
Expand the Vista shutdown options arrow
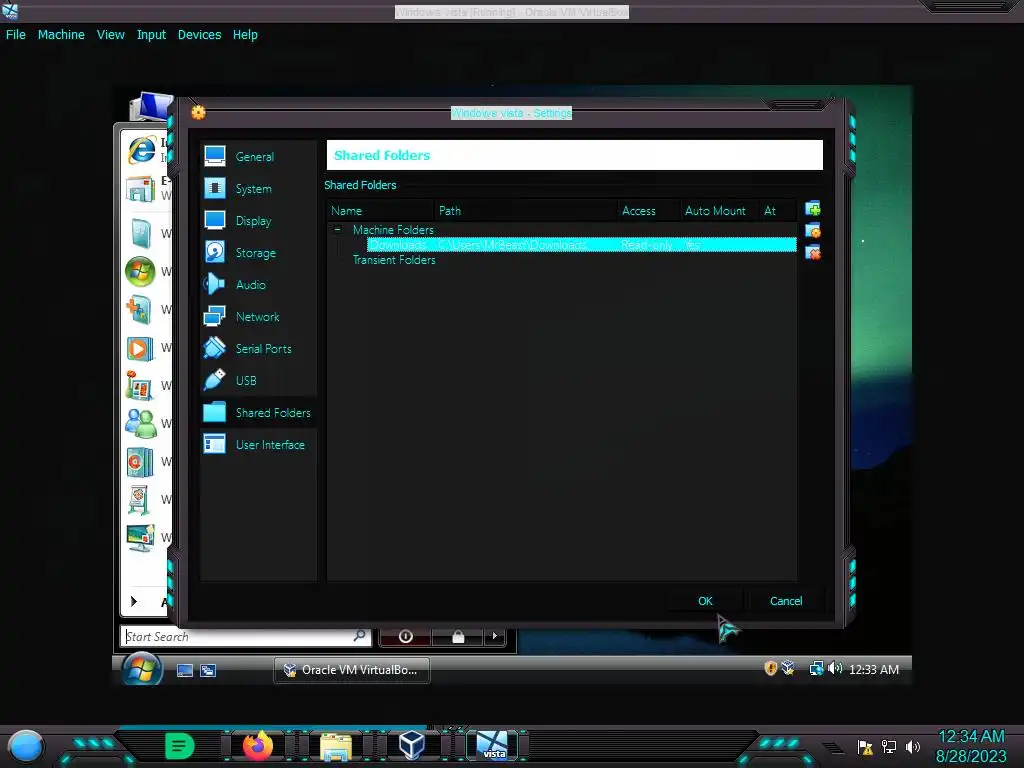(495, 636)
